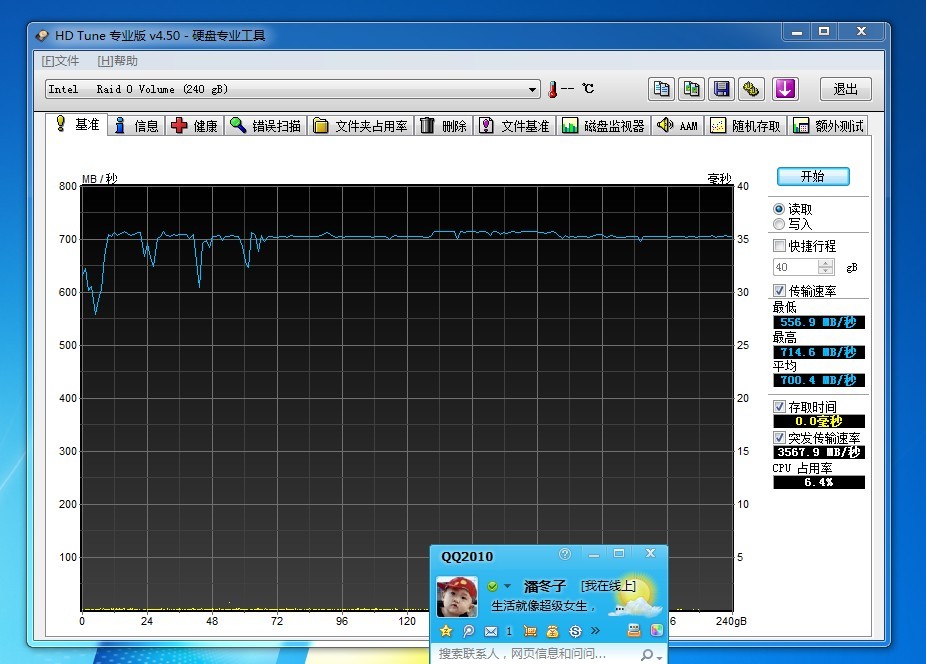Click the CPU usage value 6.4%

pos(819,483)
